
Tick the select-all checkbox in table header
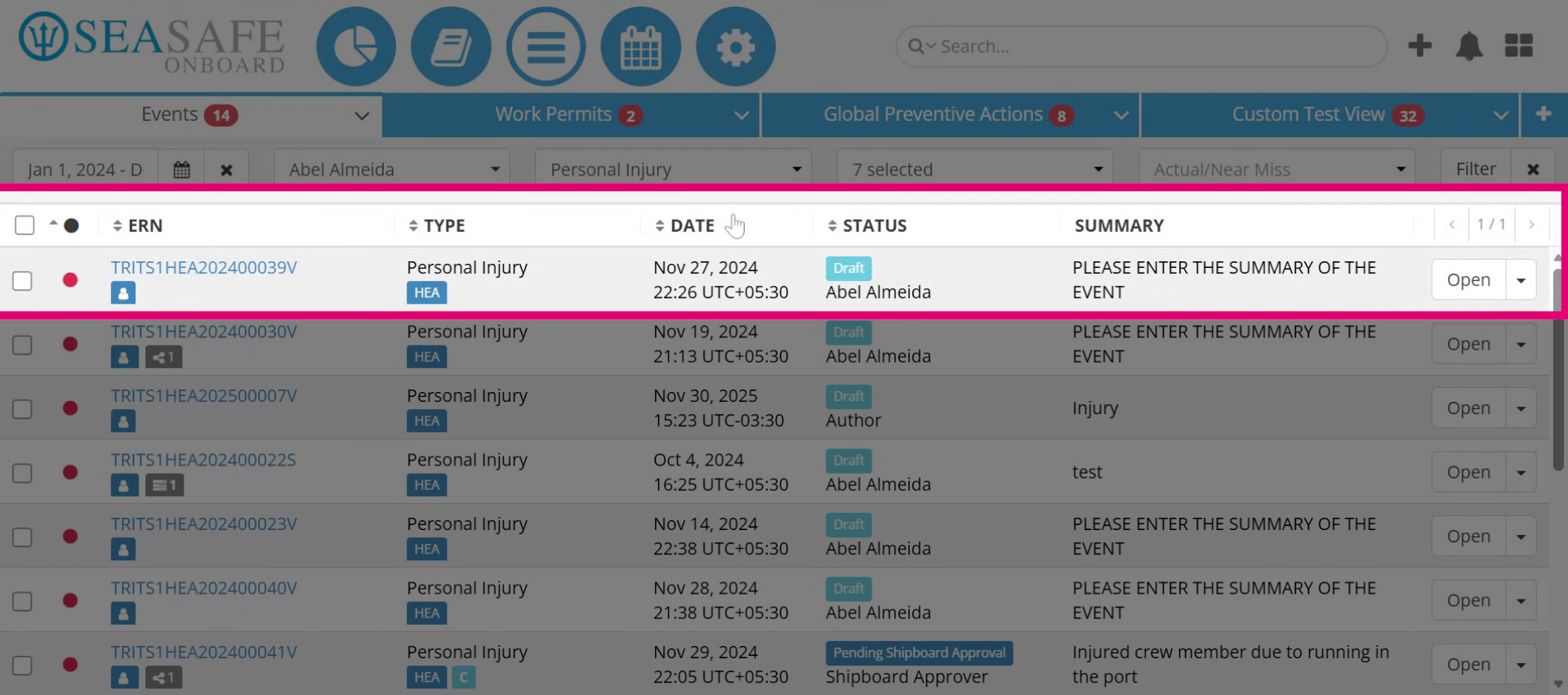(x=24, y=225)
